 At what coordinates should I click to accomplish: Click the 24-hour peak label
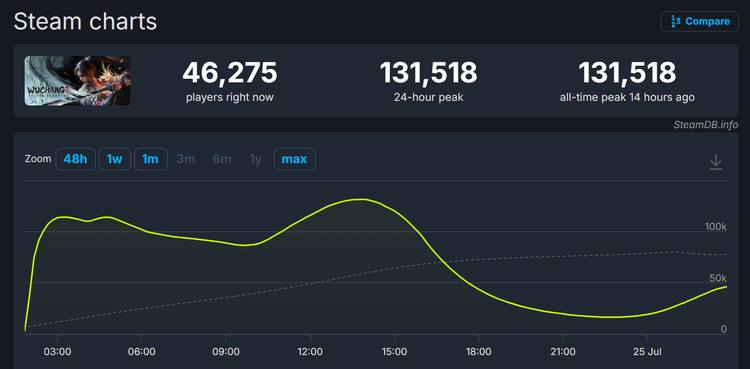429,98
